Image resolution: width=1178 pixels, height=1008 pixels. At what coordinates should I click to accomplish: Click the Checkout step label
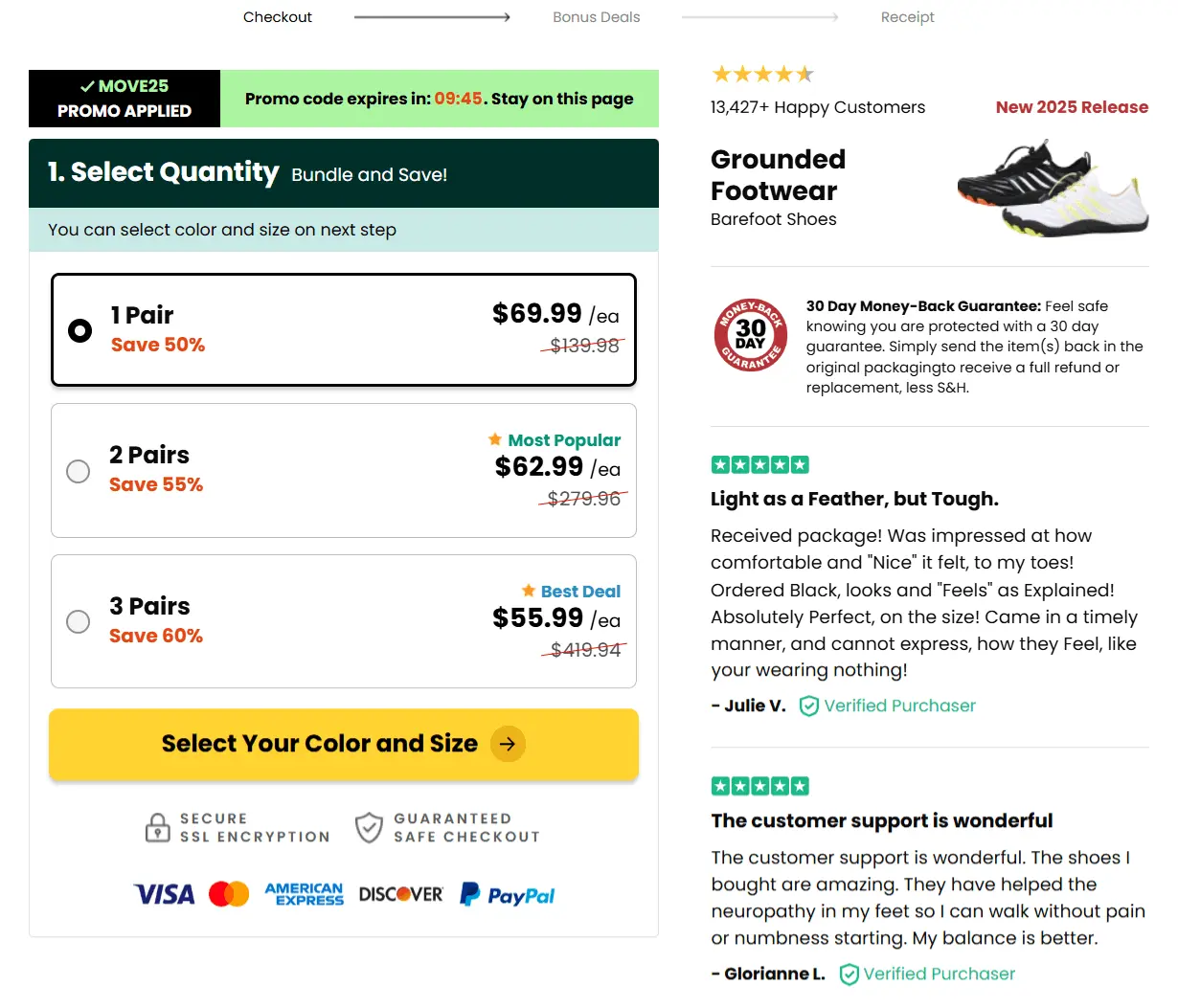pos(277,16)
